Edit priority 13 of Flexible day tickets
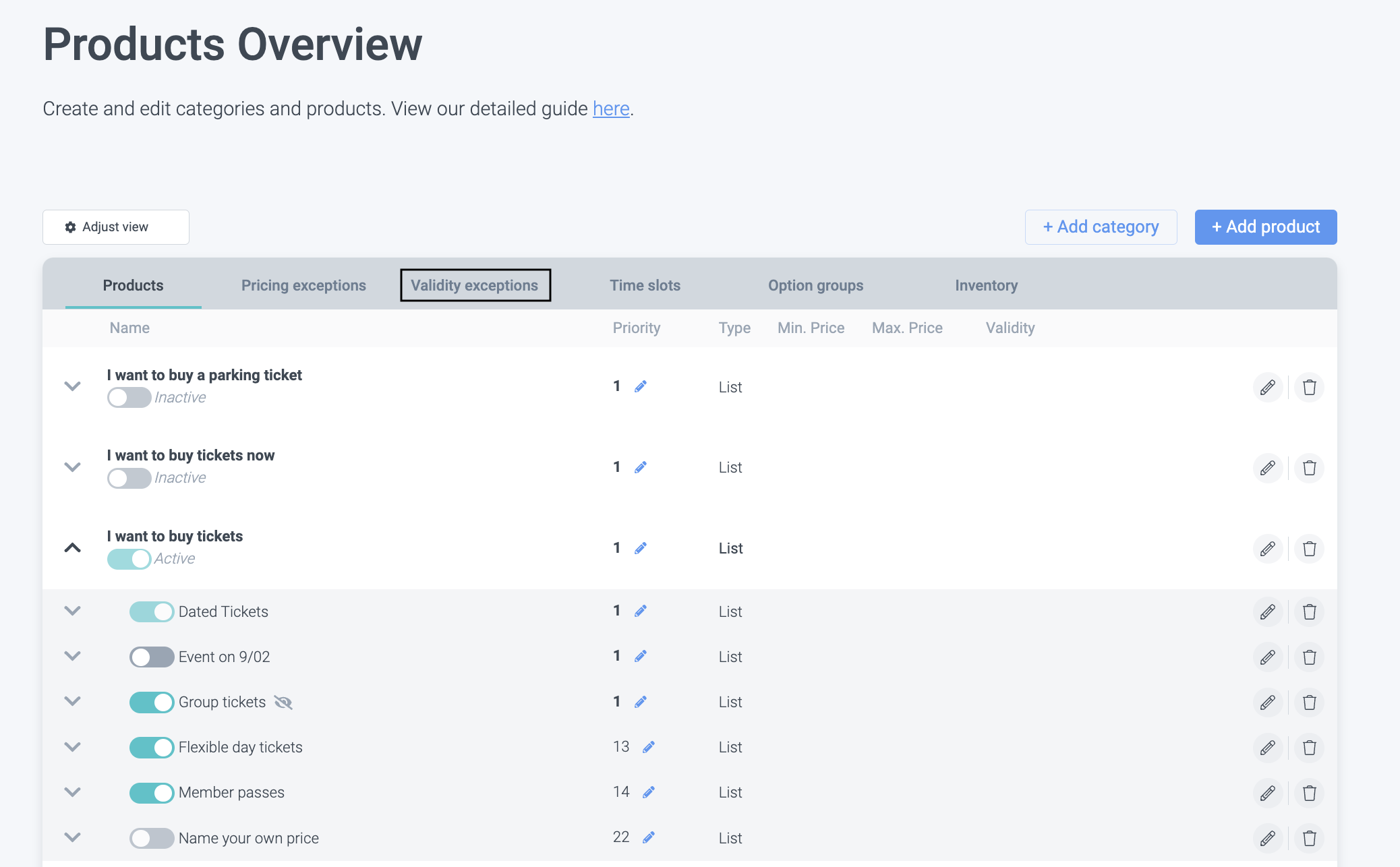Screen dimensions: 1400x867 tap(649, 747)
